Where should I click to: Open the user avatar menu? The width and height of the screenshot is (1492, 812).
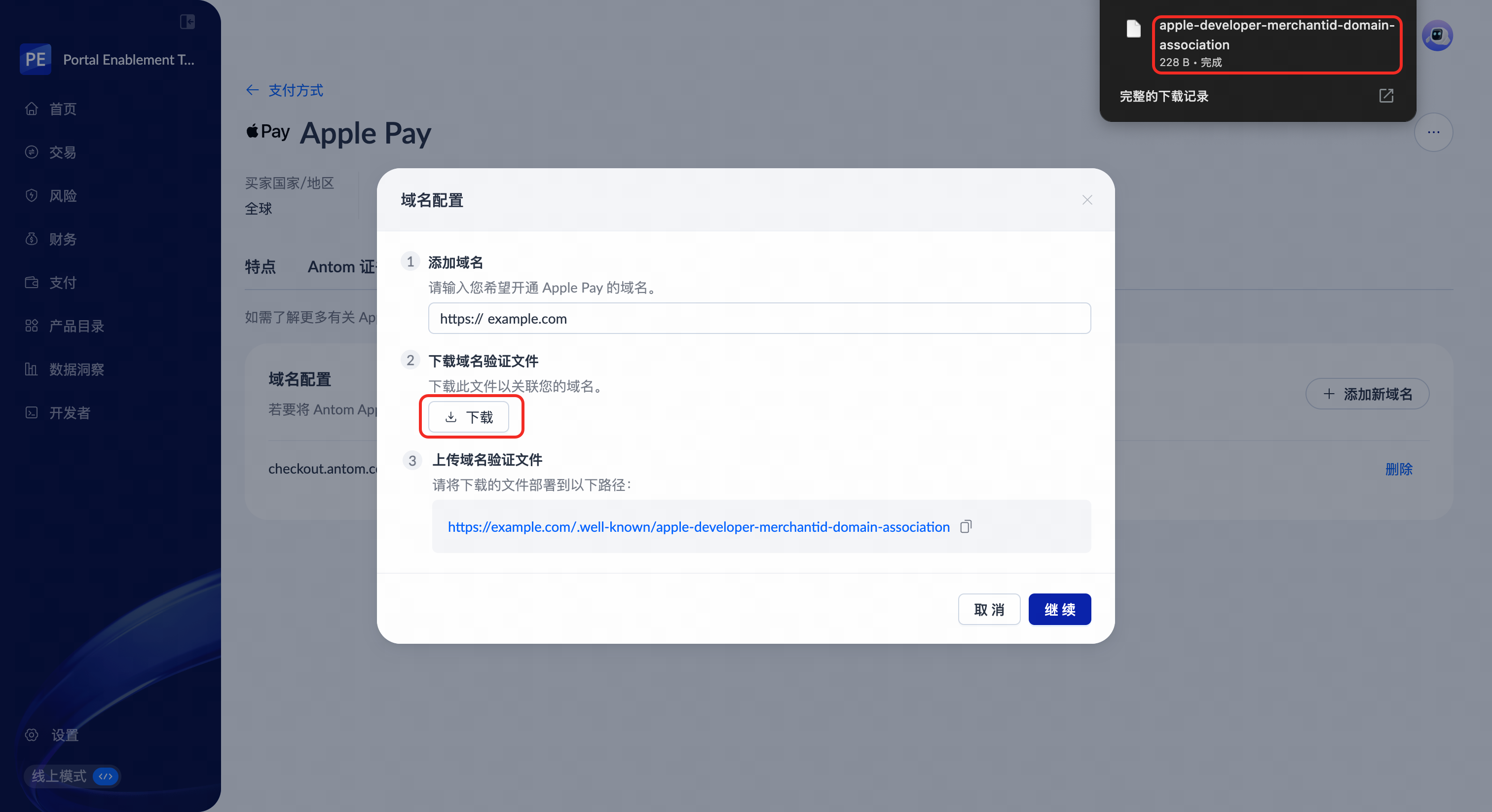click(1437, 36)
